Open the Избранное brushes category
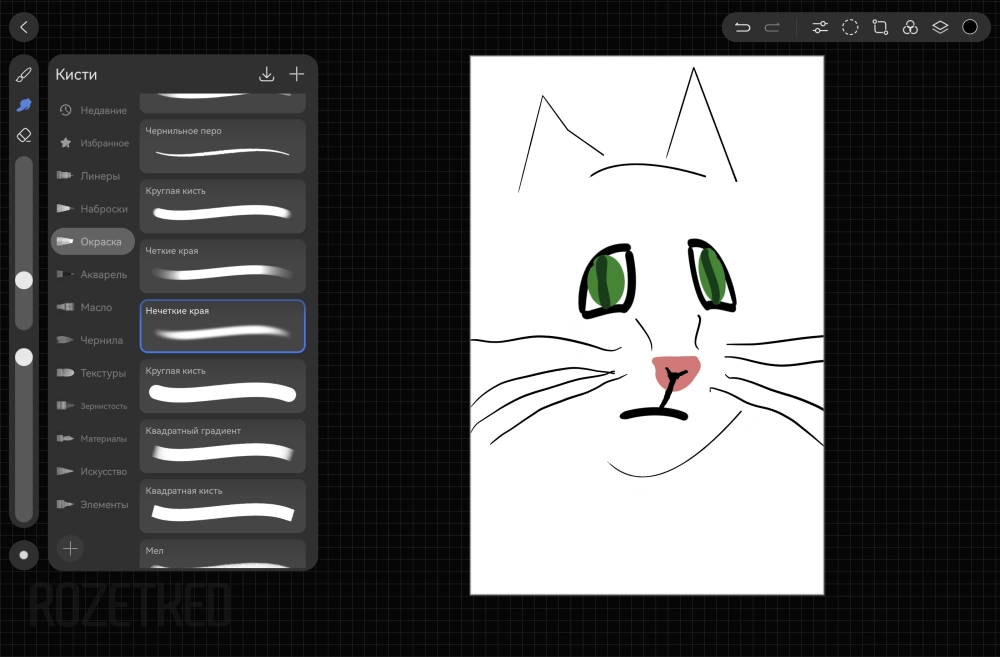This screenshot has width=1000, height=657. pyautogui.click(x=93, y=143)
